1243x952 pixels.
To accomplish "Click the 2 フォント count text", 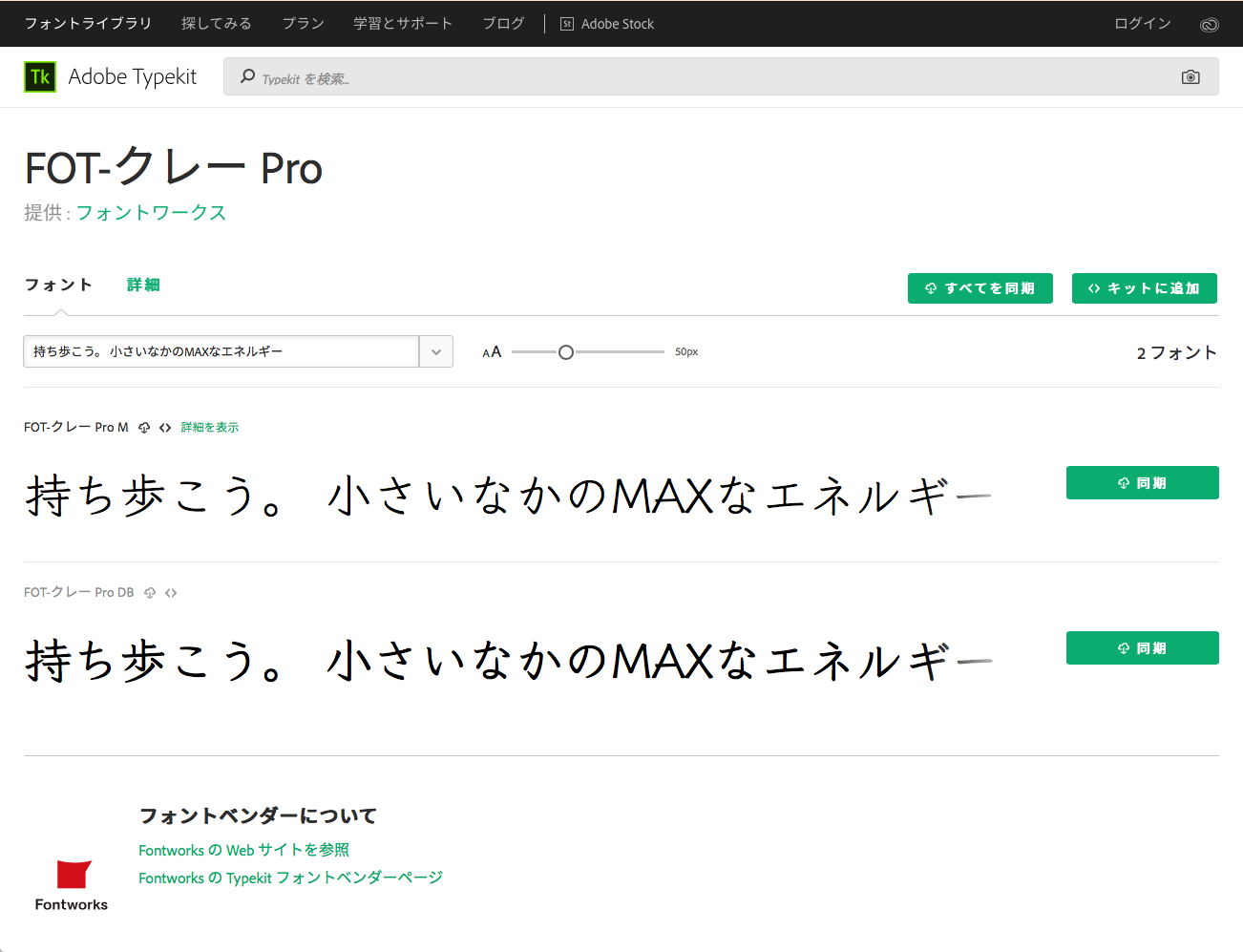I will tap(1177, 353).
